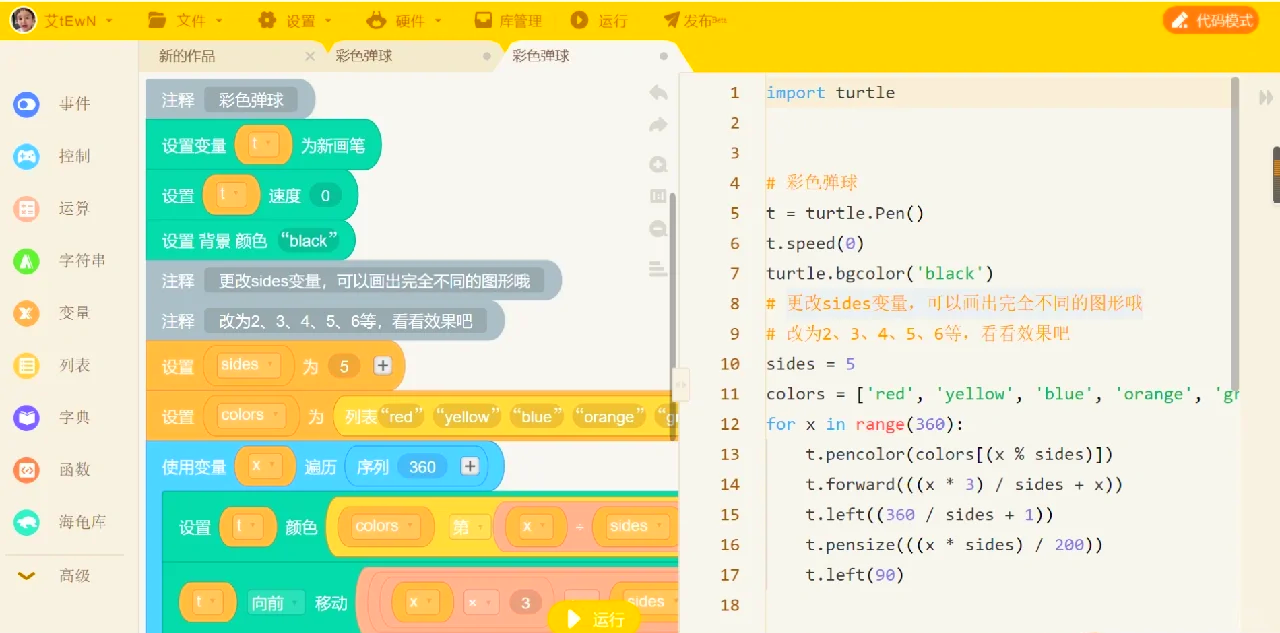Reset workspace zoom to 1:1
The height and width of the screenshot is (633, 1280).
point(658,196)
